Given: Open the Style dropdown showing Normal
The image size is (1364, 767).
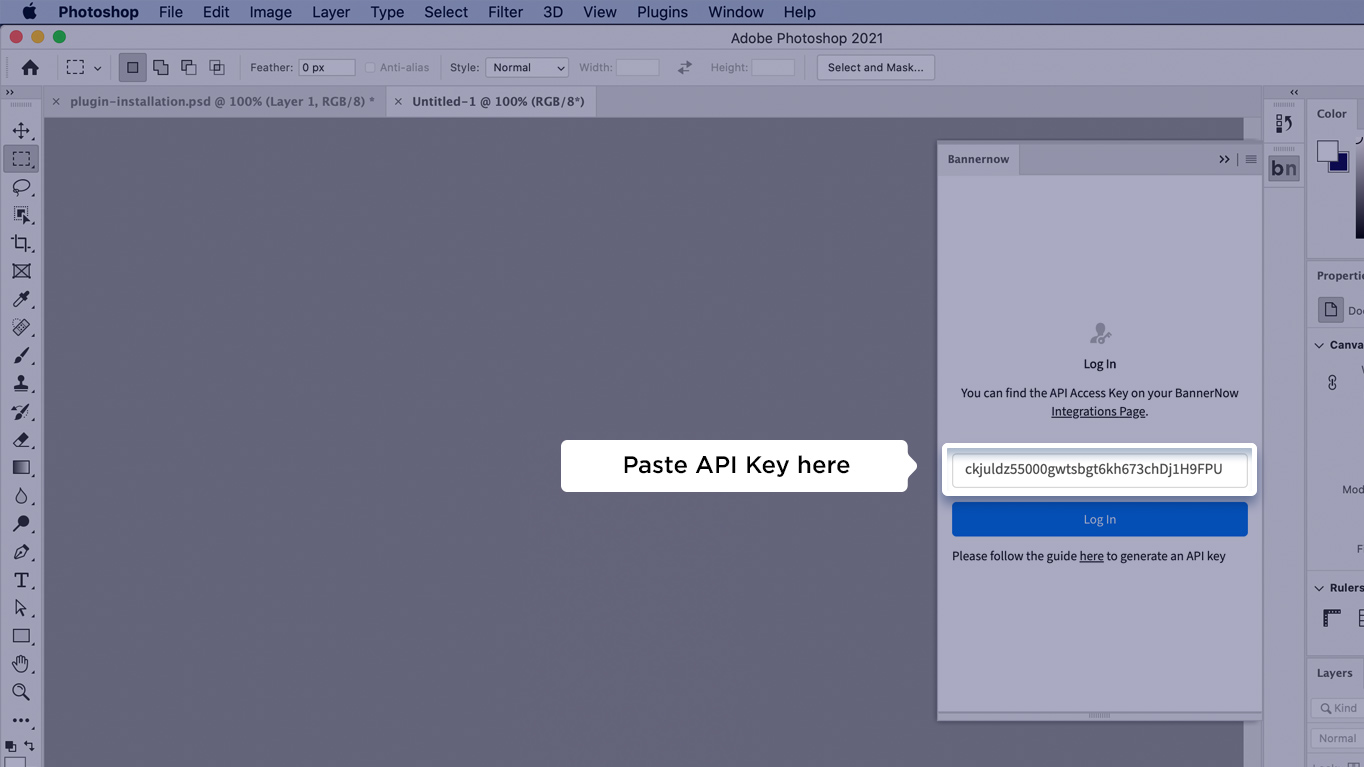Looking at the screenshot, I should point(527,67).
